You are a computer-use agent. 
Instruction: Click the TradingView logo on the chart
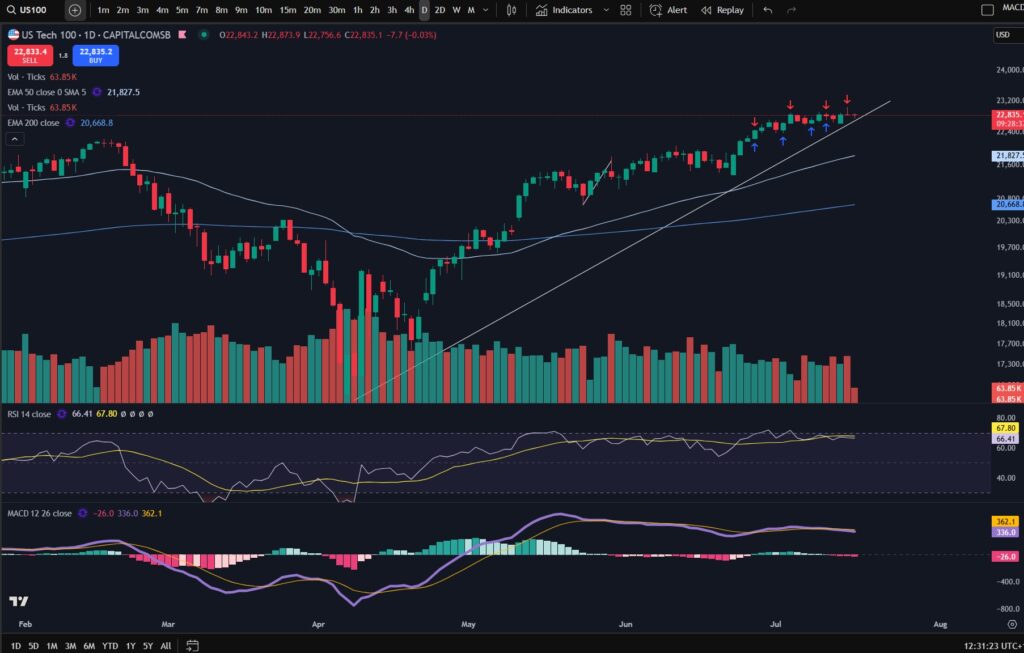point(18,601)
